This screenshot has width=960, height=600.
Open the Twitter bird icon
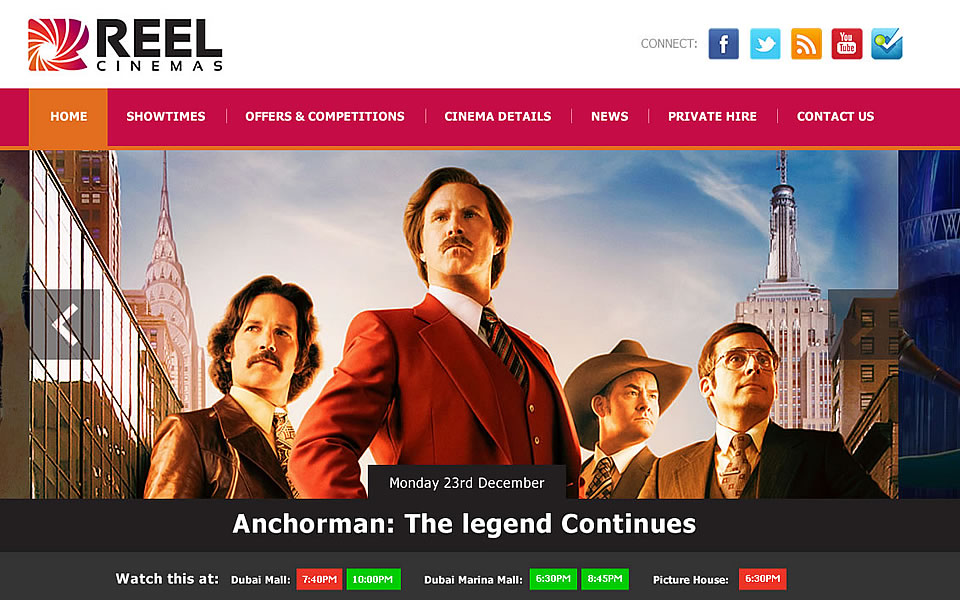pyautogui.click(x=765, y=43)
